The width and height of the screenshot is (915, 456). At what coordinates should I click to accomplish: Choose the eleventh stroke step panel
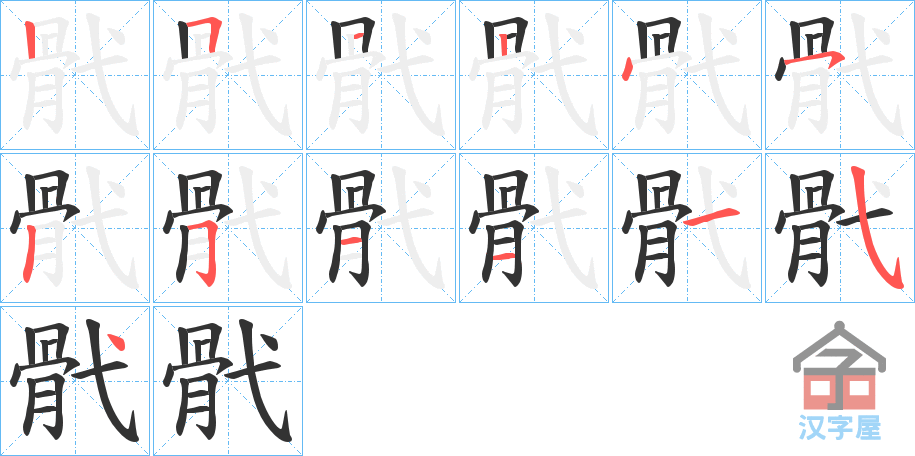(x=687, y=228)
